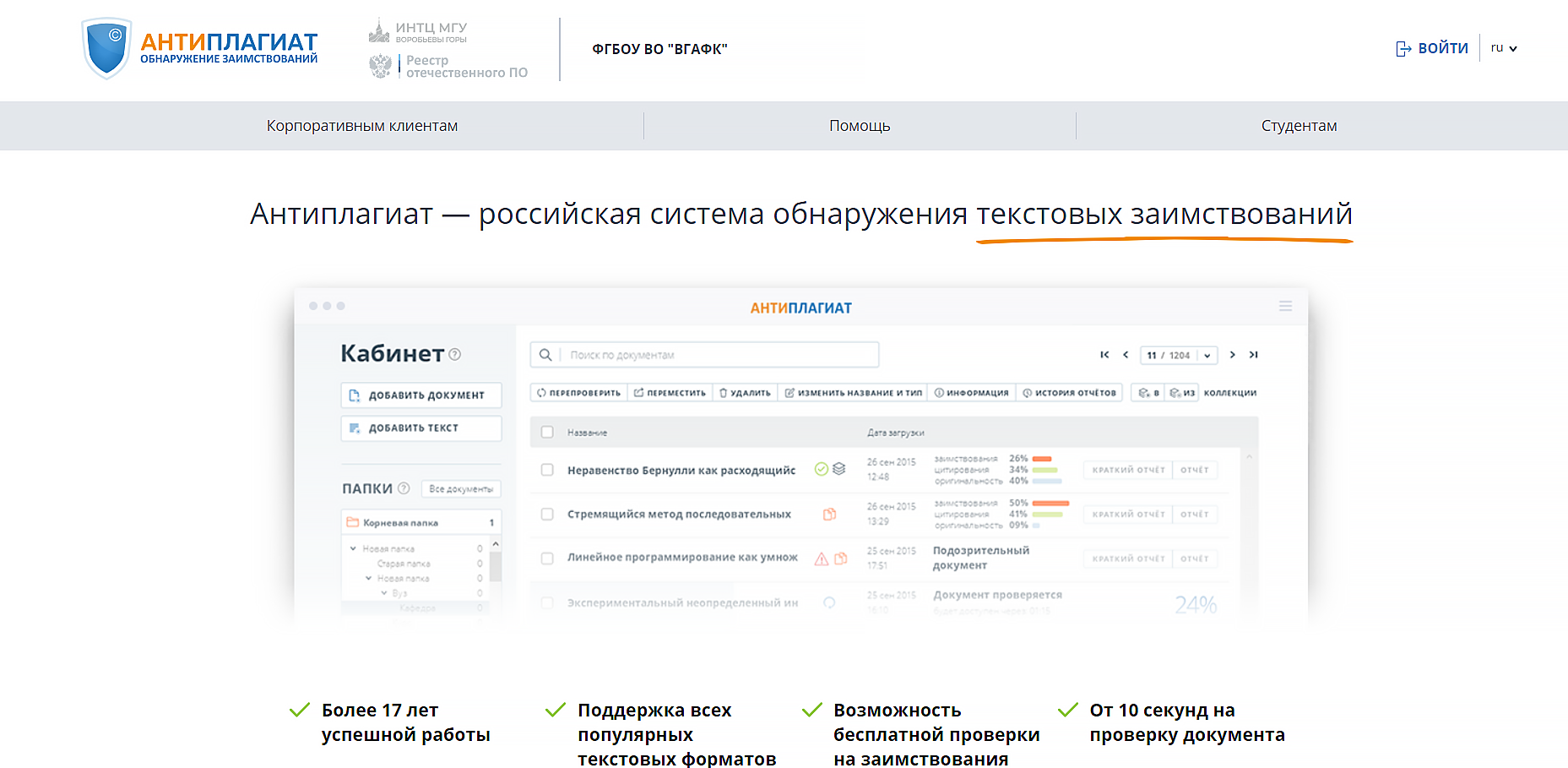1568x768 pixels.
Task: Click the ВОЙТИ login button
Action: tap(1432, 48)
